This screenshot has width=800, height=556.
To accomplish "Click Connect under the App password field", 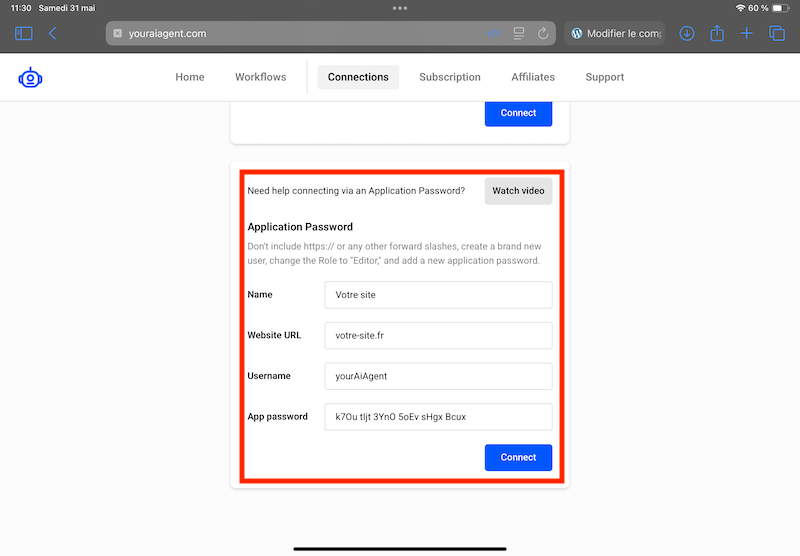I will [518, 458].
